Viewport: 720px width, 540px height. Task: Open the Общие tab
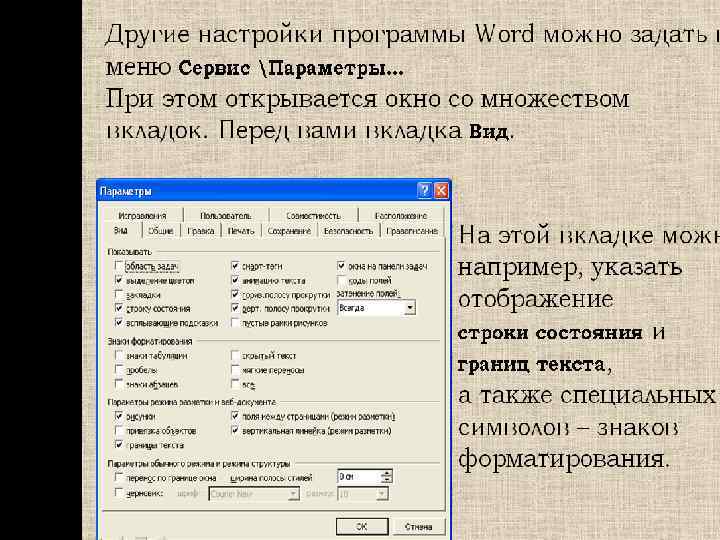161,231
